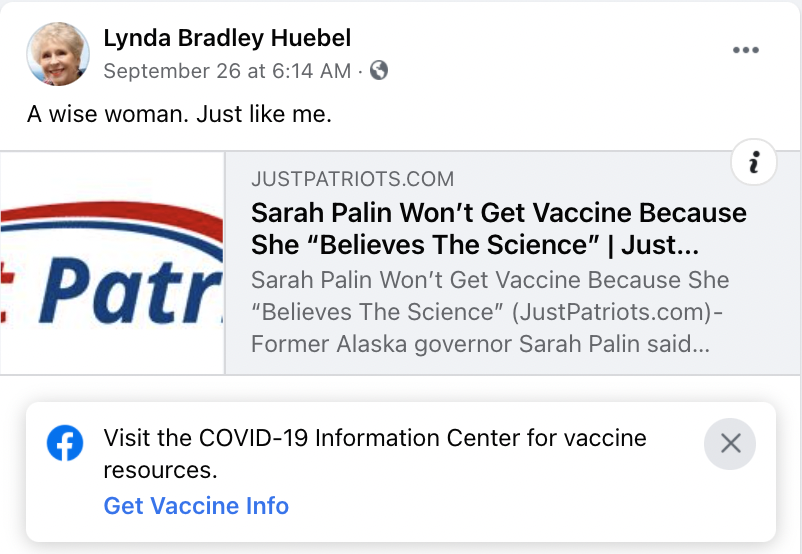Click the JUSTPATRIOTS.COM domain label
This screenshot has width=802, height=554.
(352, 179)
